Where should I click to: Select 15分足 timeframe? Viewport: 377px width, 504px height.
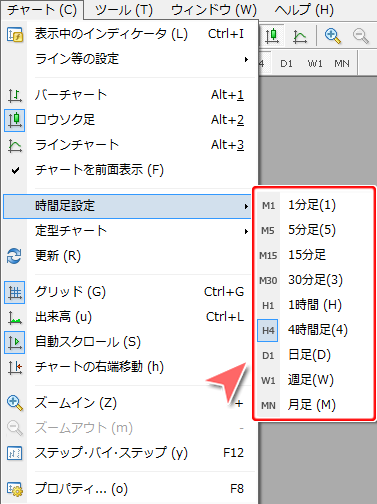click(307, 255)
